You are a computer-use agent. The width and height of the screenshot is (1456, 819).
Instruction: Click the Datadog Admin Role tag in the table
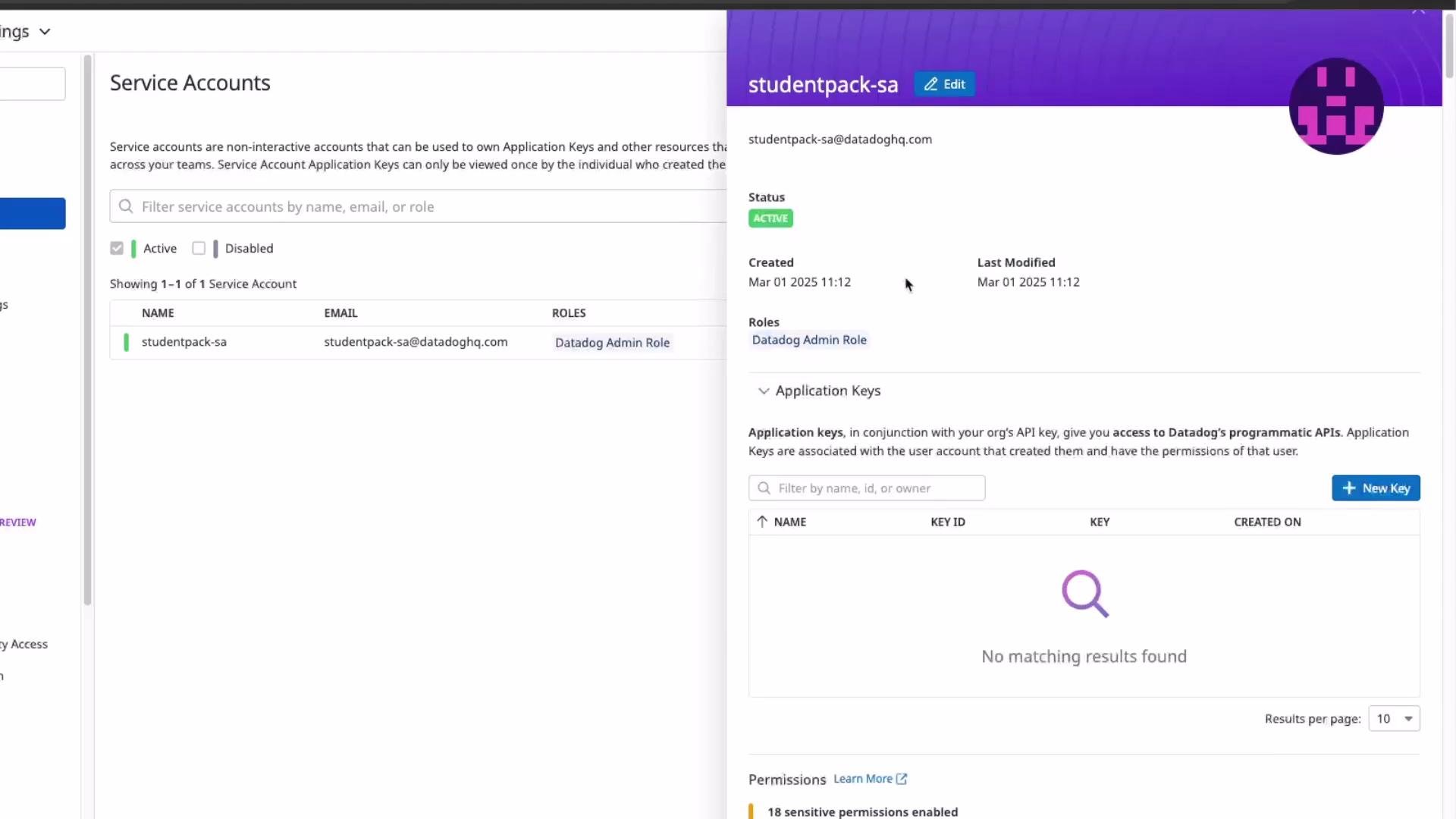(x=612, y=343)
